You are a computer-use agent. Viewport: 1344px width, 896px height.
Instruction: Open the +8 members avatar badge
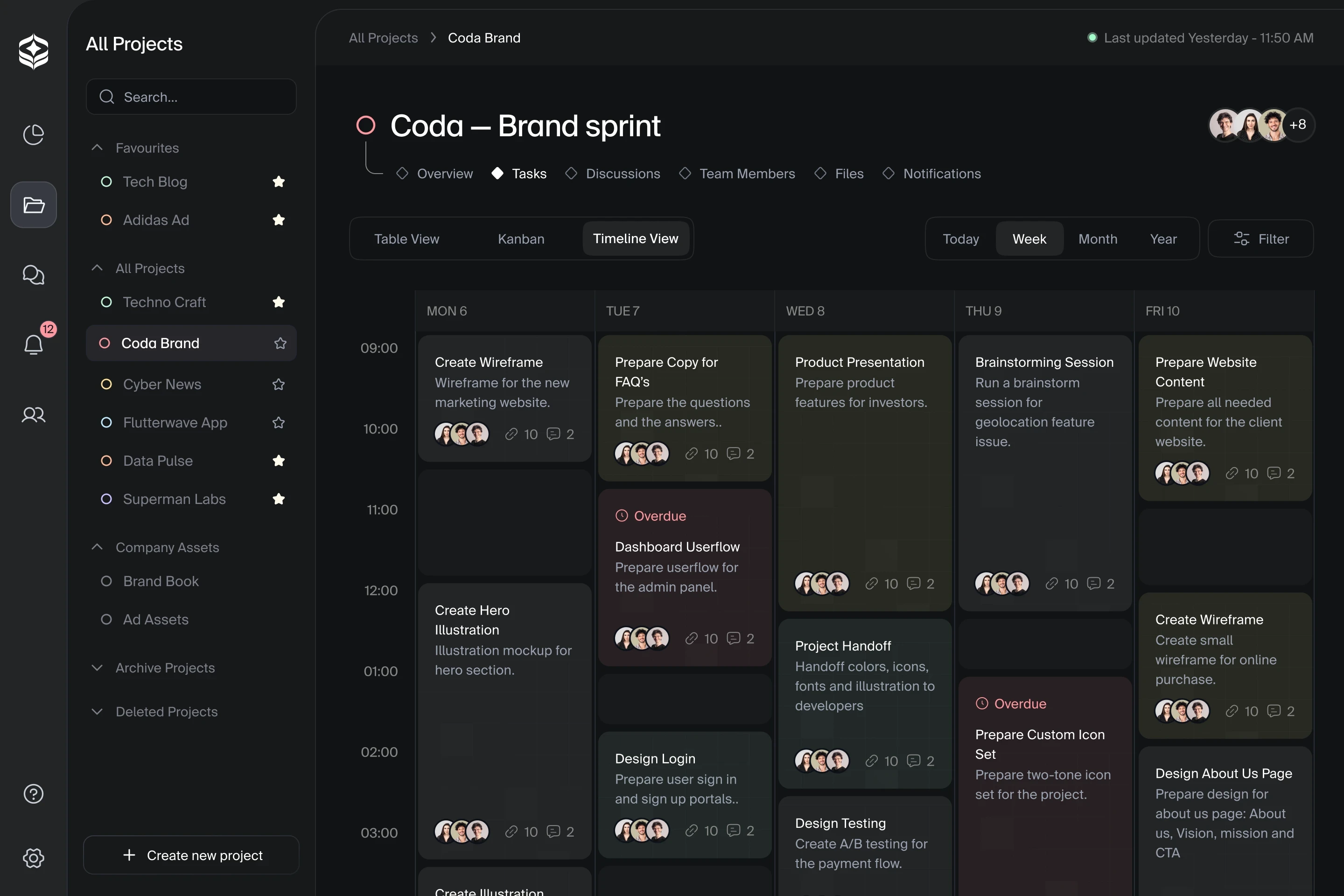pyautogui.click(x=1298, y=125)
